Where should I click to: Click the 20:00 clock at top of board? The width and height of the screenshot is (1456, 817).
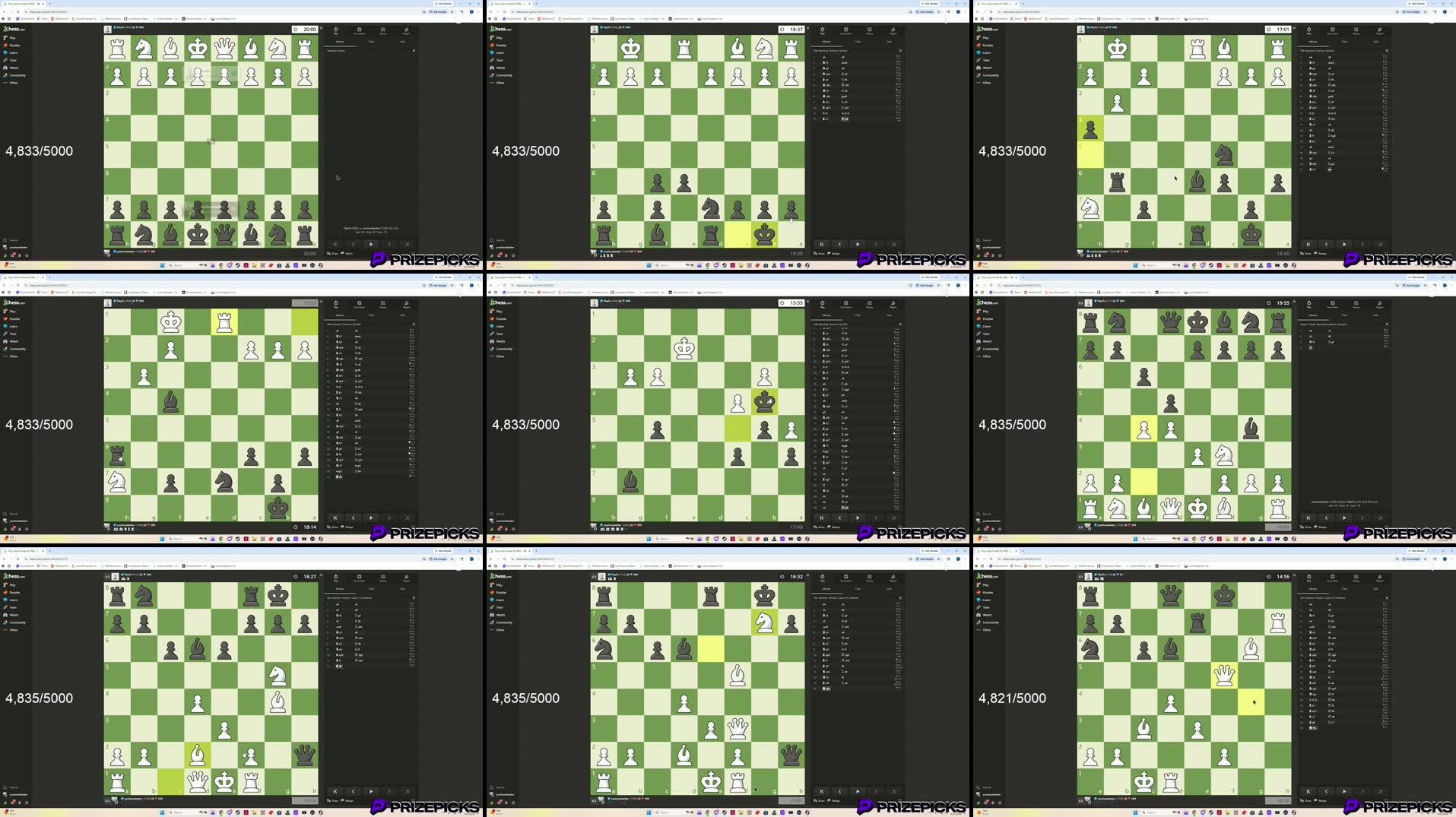click(x=305, y=29)
